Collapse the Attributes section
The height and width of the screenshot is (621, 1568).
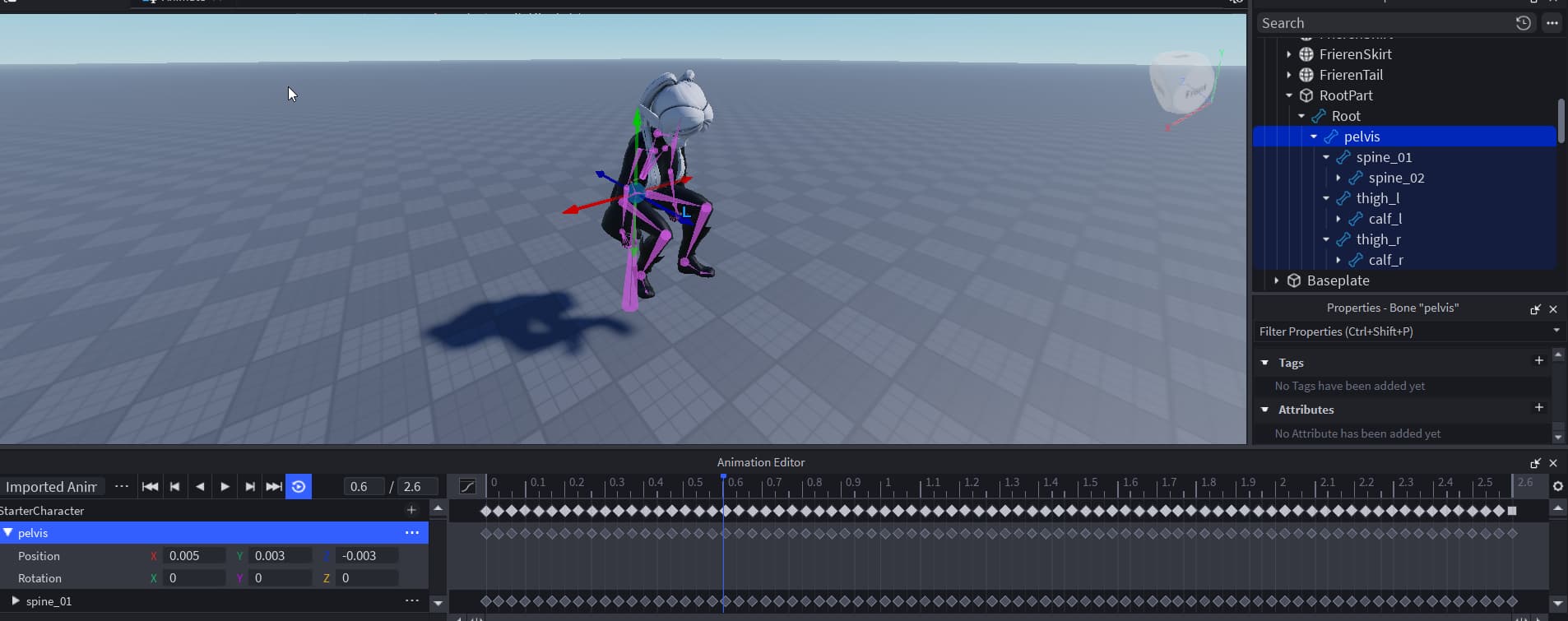(1264, 410)
